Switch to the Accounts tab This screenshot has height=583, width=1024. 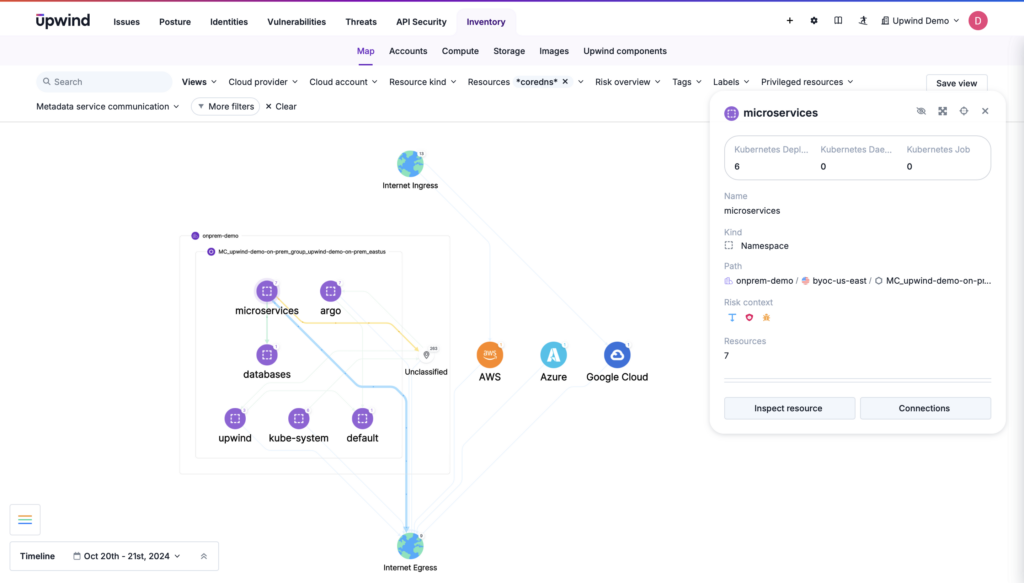408,51
